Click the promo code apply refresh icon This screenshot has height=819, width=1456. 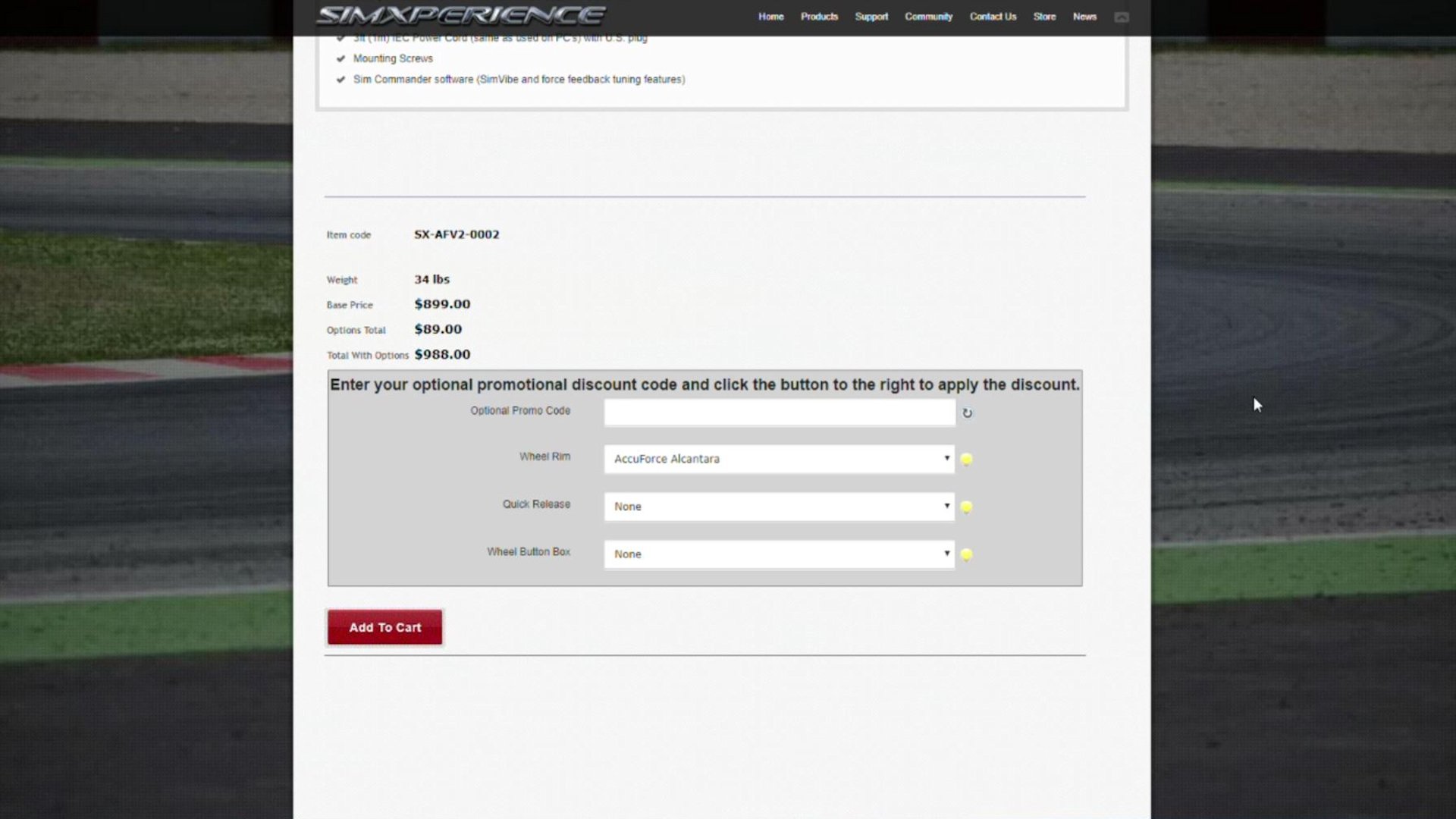click(967, 413)
